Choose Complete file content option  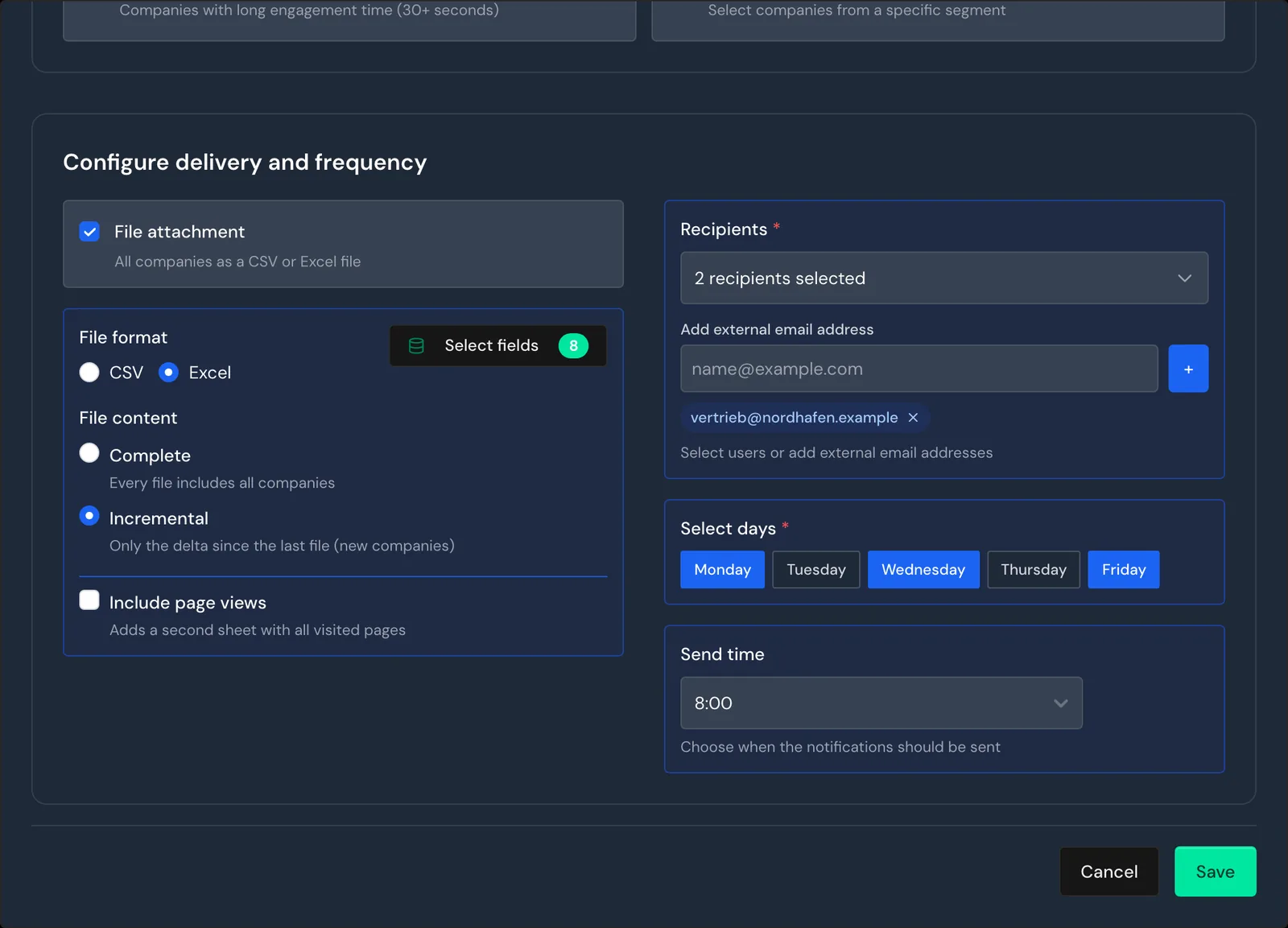(x=89, y=453)
